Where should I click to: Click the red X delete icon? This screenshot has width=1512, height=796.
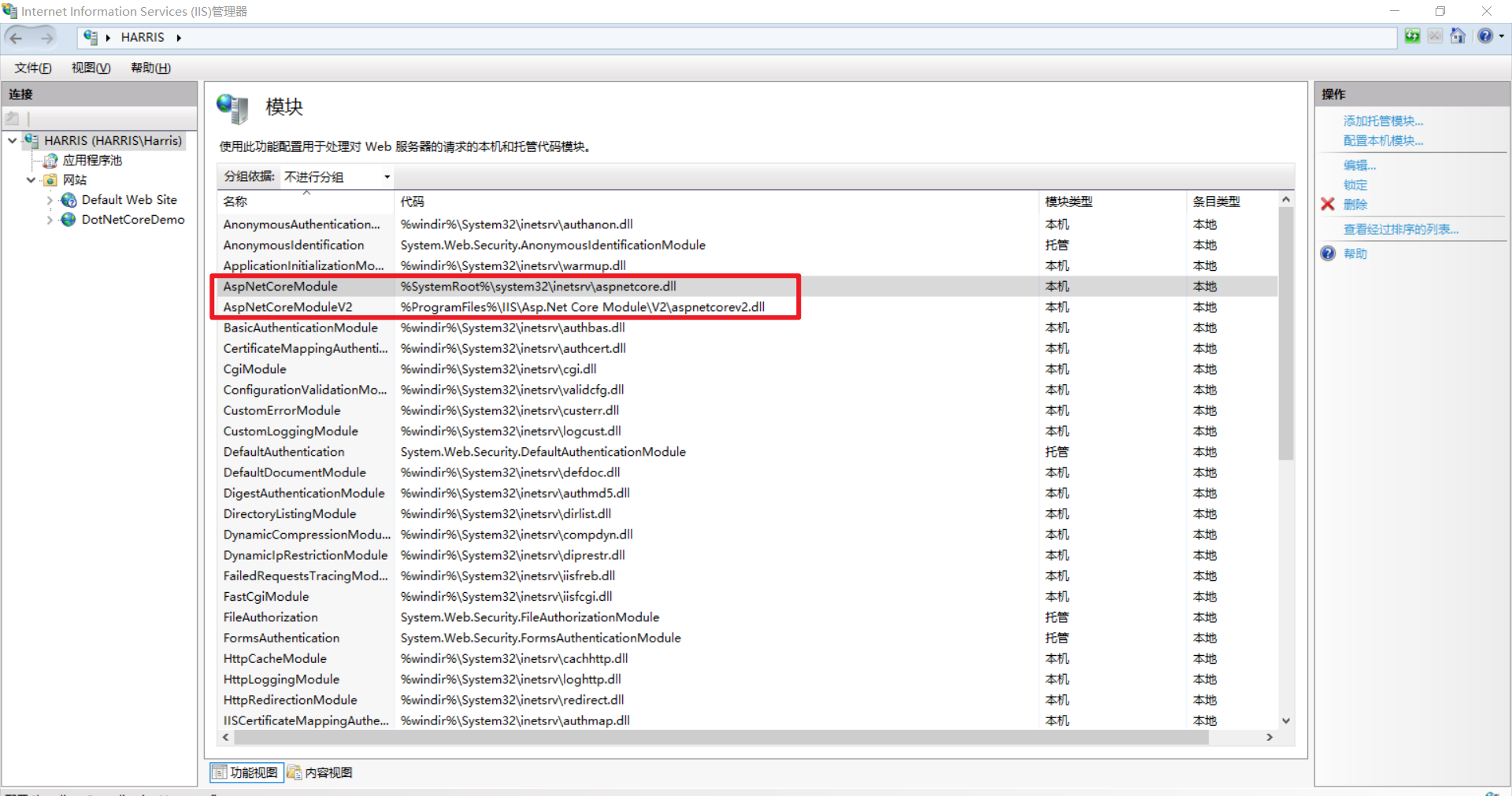click(x=1328, y=205)
